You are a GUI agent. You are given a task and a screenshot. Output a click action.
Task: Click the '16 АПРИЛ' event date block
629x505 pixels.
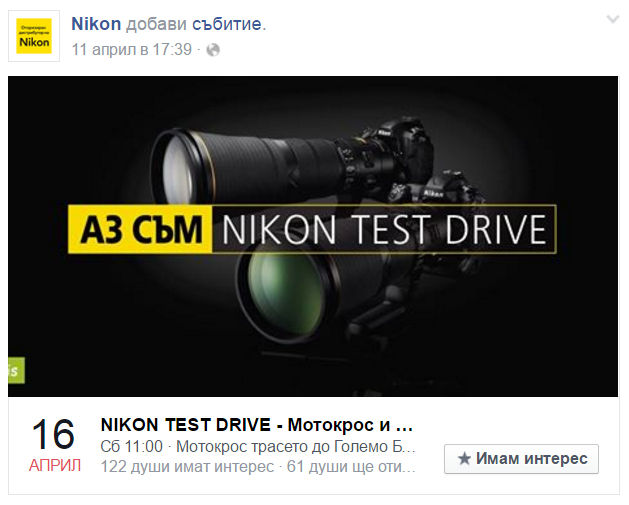pos(54,444)
